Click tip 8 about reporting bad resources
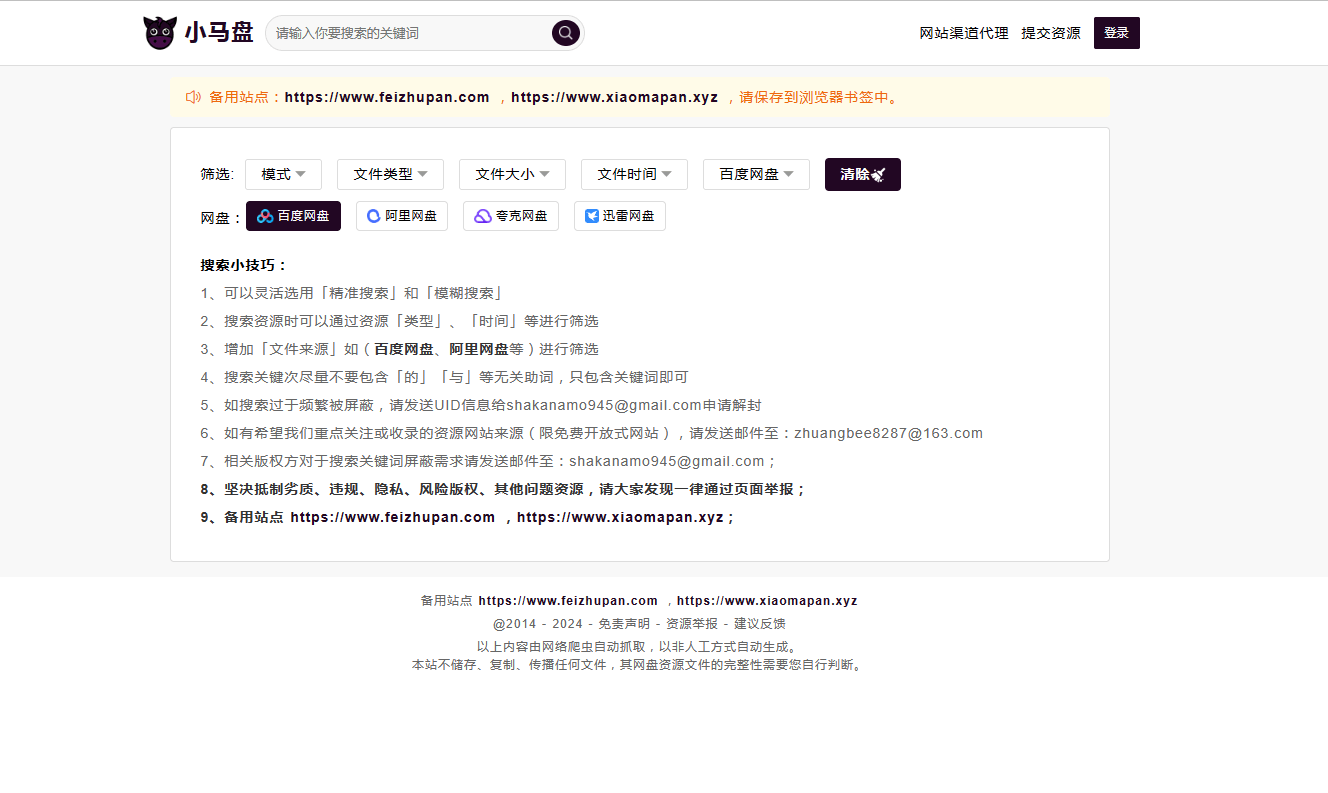Image resolution: width=1328 pixels, height=793 pixels. pos(503,489)
